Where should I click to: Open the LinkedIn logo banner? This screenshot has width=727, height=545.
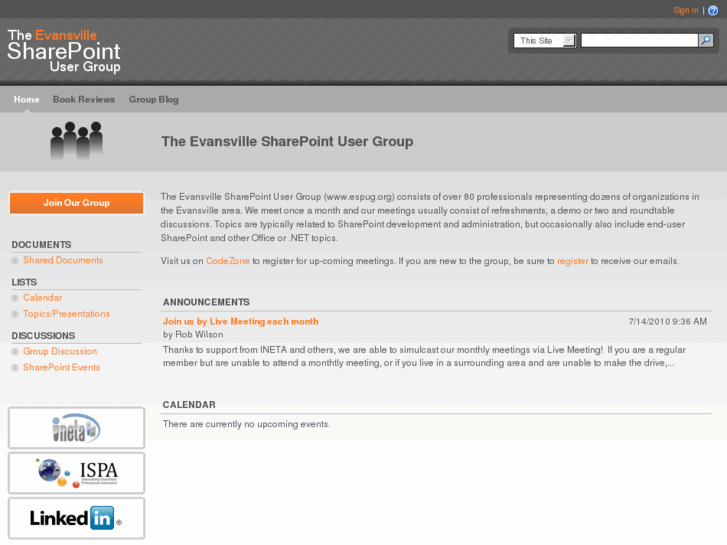77,518
